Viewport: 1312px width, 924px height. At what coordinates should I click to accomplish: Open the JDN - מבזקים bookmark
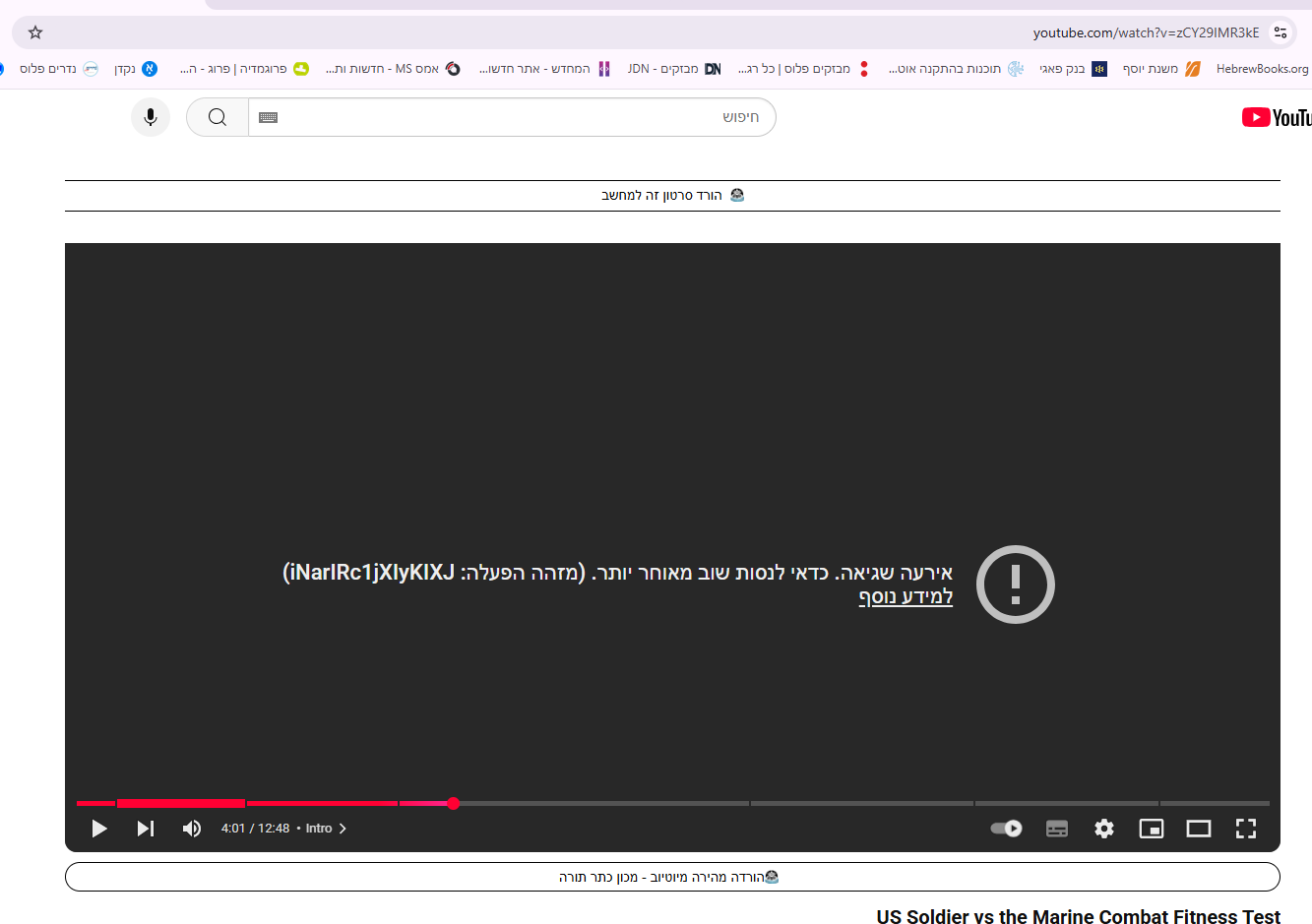674,69
